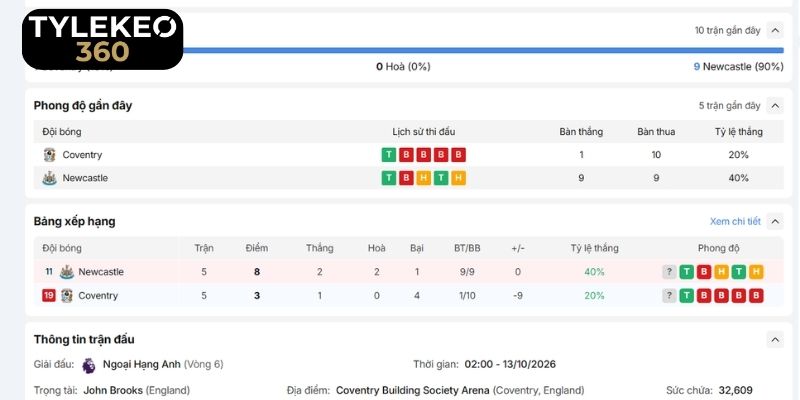Select the 5 trận gần đây label
Image resolution: width=800 pixels, height=400 pixels.
pyautogui.click(x=729, y=106)
